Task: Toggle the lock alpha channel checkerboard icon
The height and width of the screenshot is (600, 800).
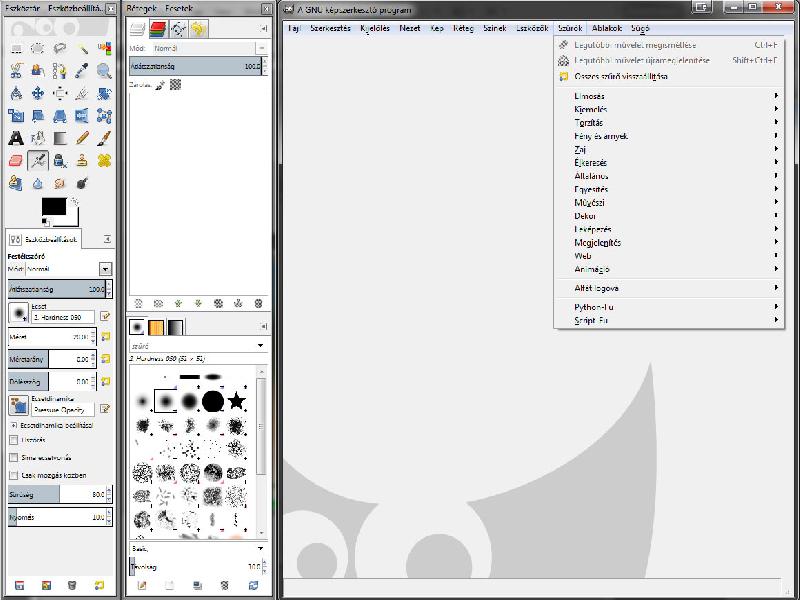Action: tap(176, 85)
